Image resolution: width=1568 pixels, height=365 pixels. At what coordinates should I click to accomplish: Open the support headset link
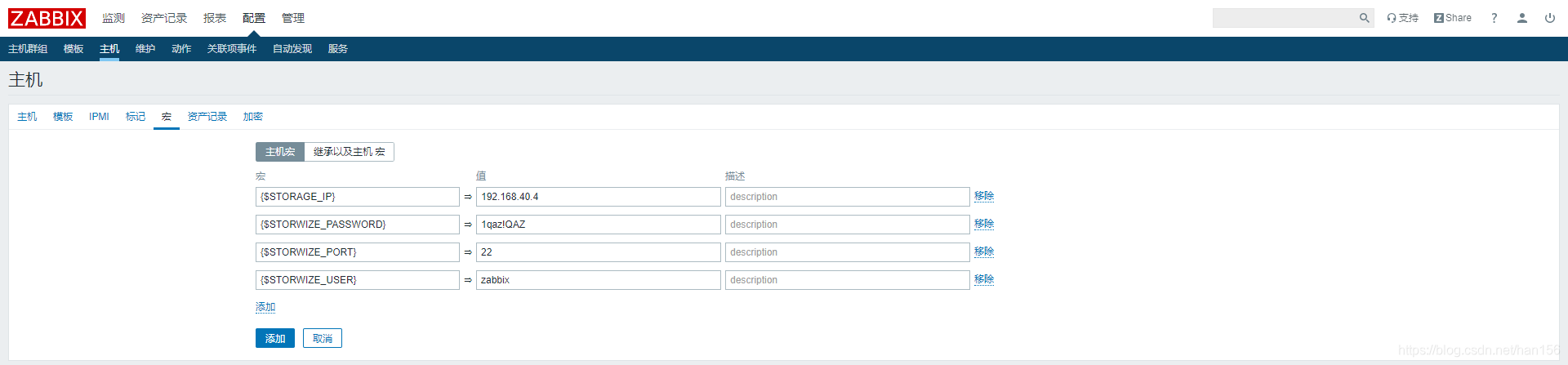[1402, 18]
